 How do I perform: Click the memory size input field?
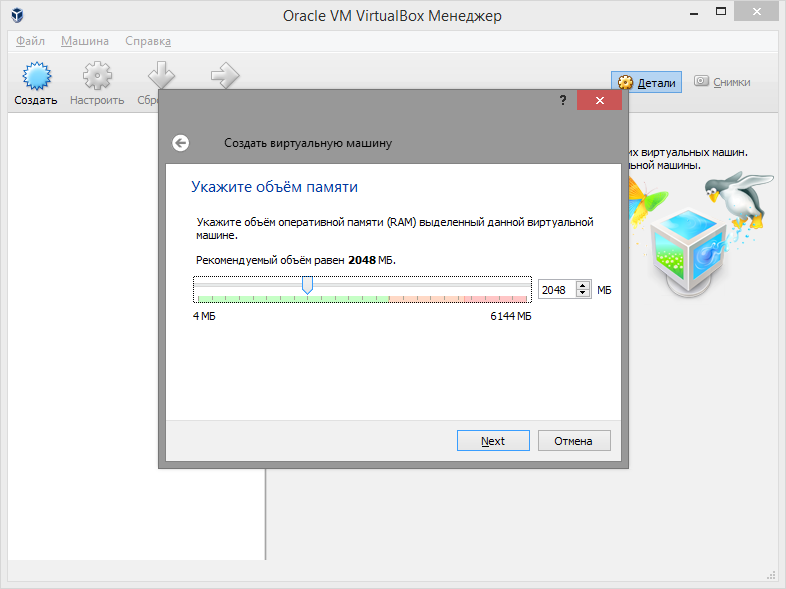[x=557, y=290]
